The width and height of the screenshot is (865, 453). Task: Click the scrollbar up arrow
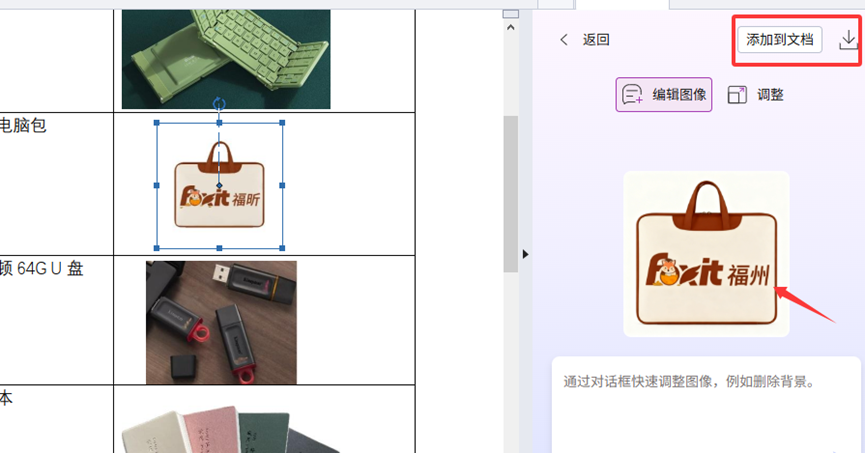[x=511, y=26]
